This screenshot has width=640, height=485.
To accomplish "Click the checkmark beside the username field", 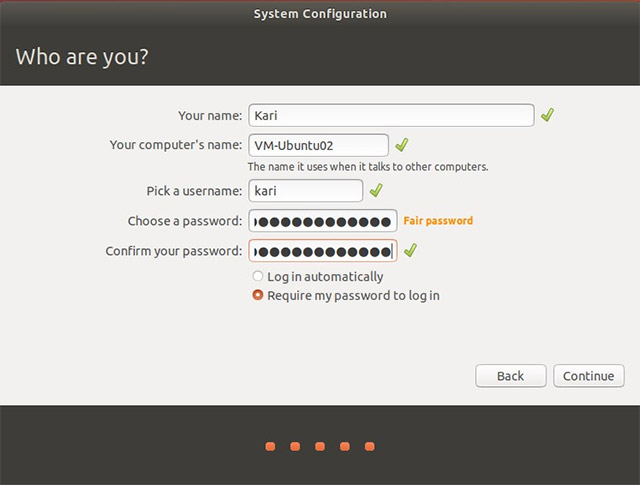I will (x=376, y=190).
